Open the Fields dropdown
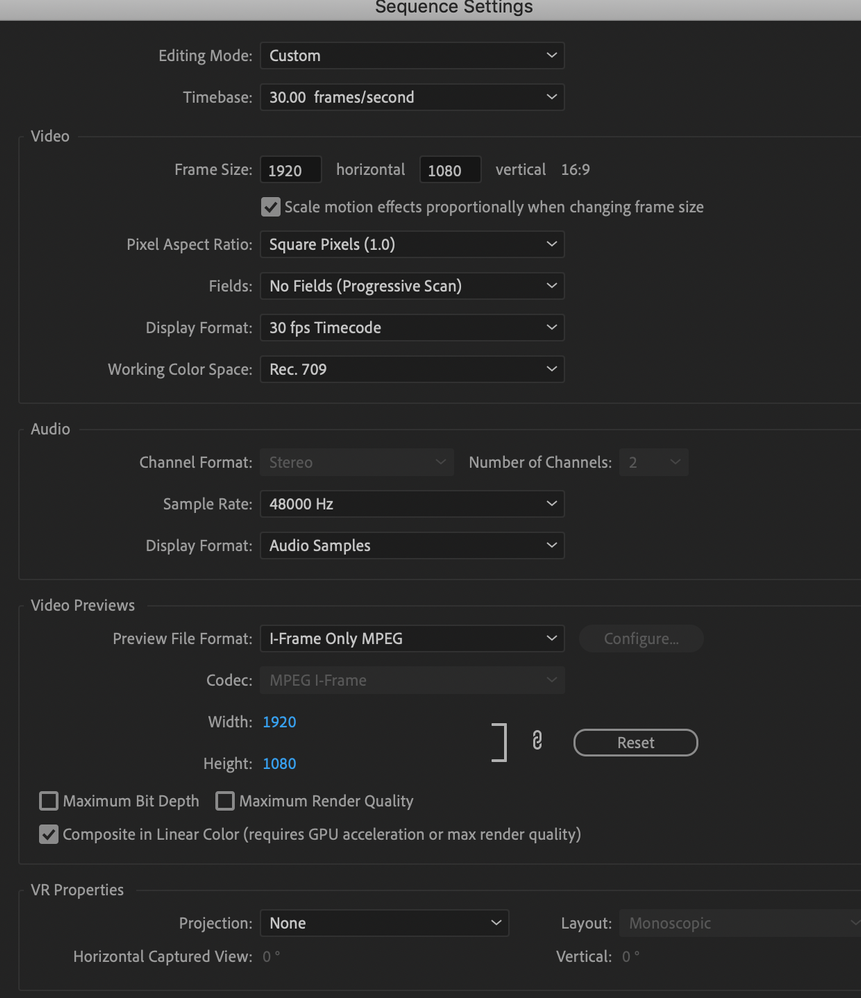861x998 pixels. 412,286
